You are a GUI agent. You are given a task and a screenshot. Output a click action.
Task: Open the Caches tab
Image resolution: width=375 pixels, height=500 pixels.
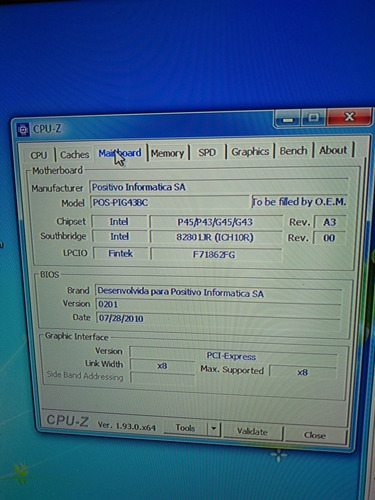[x=75, y=155]
